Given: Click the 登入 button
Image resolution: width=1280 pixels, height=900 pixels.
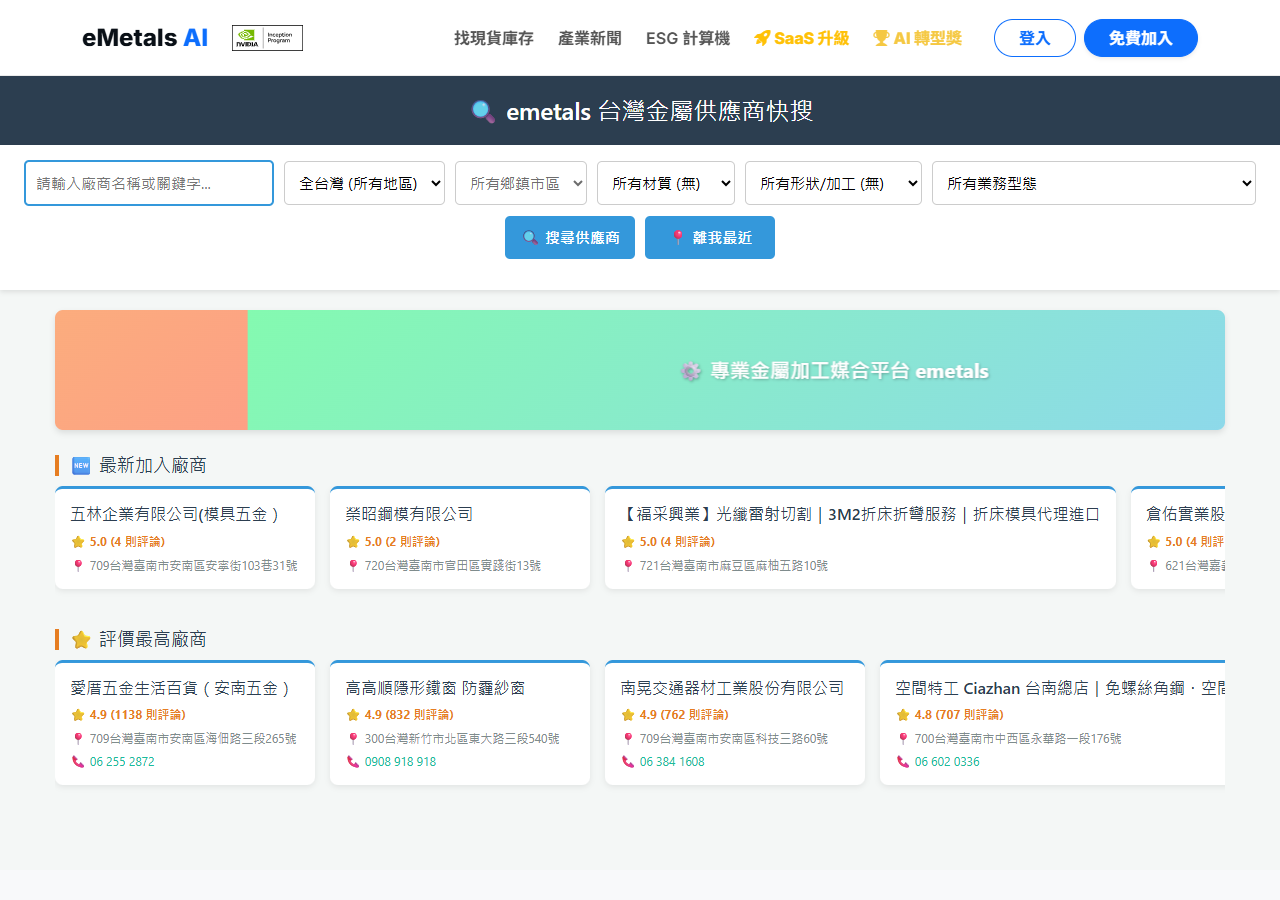Looking at the screenshot, I should click(1035, 38).
